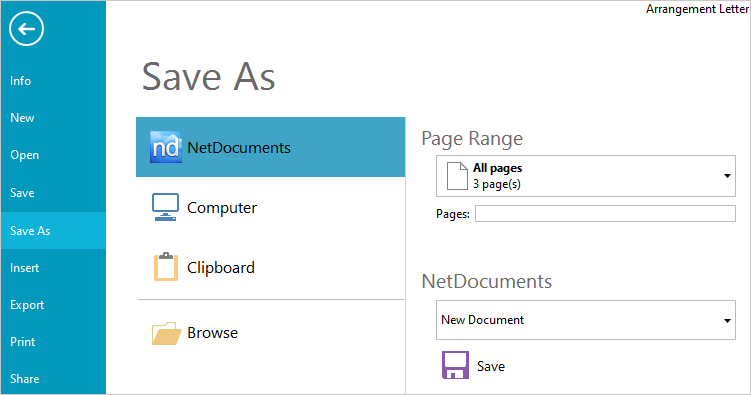Select NetDocuments as save location
751x395 pixels.
tap(271, 147)
